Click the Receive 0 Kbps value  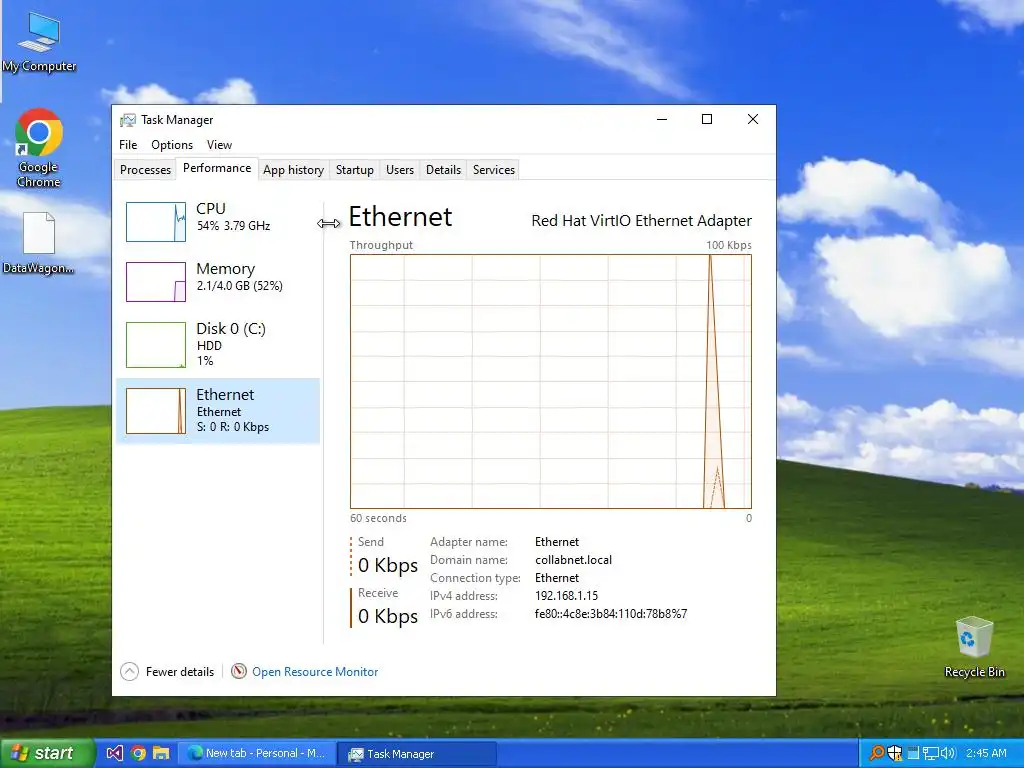[388, 616]
